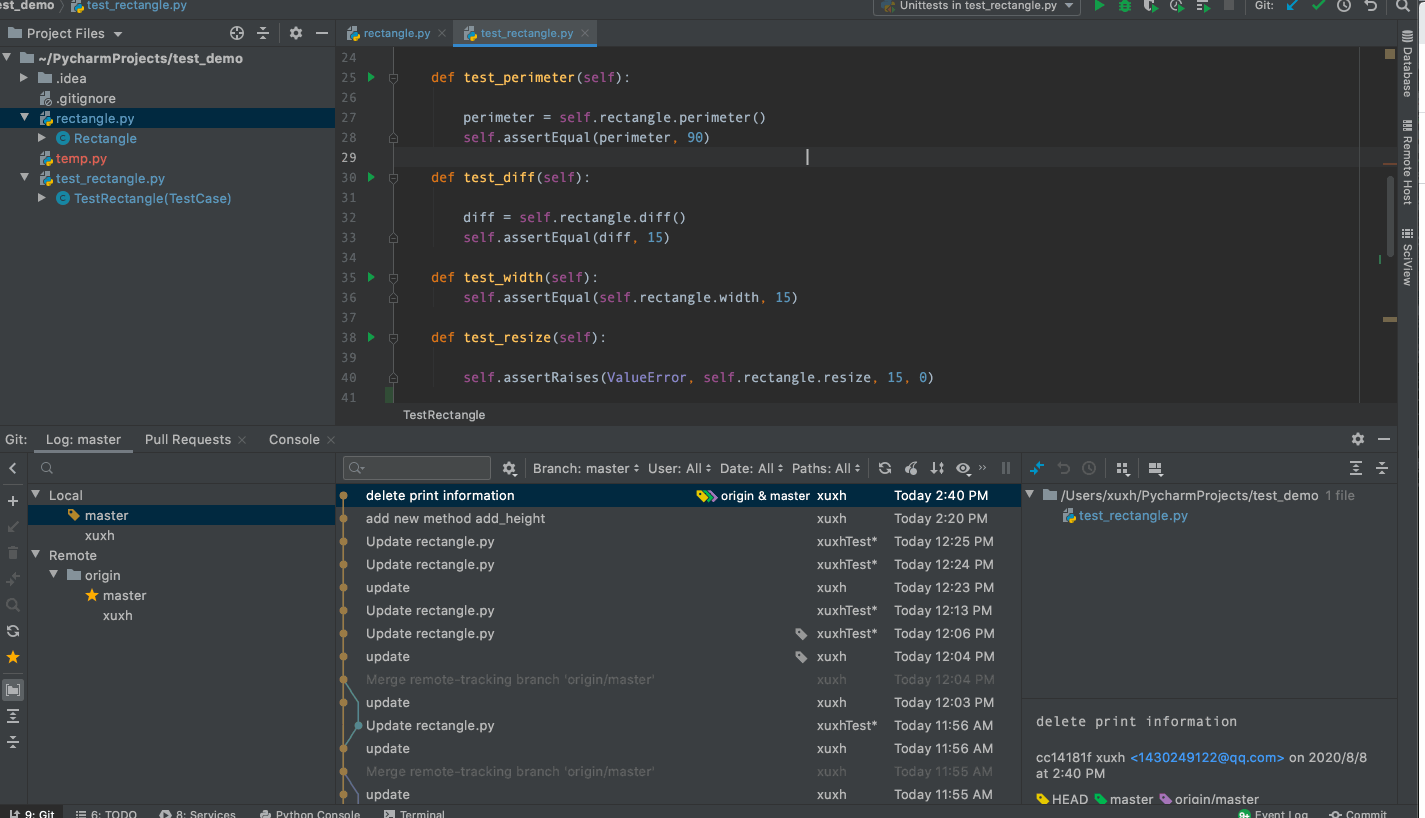
Task: Toggle the eye quick-settings in log toolbar
Action: (x=963, y=468)
